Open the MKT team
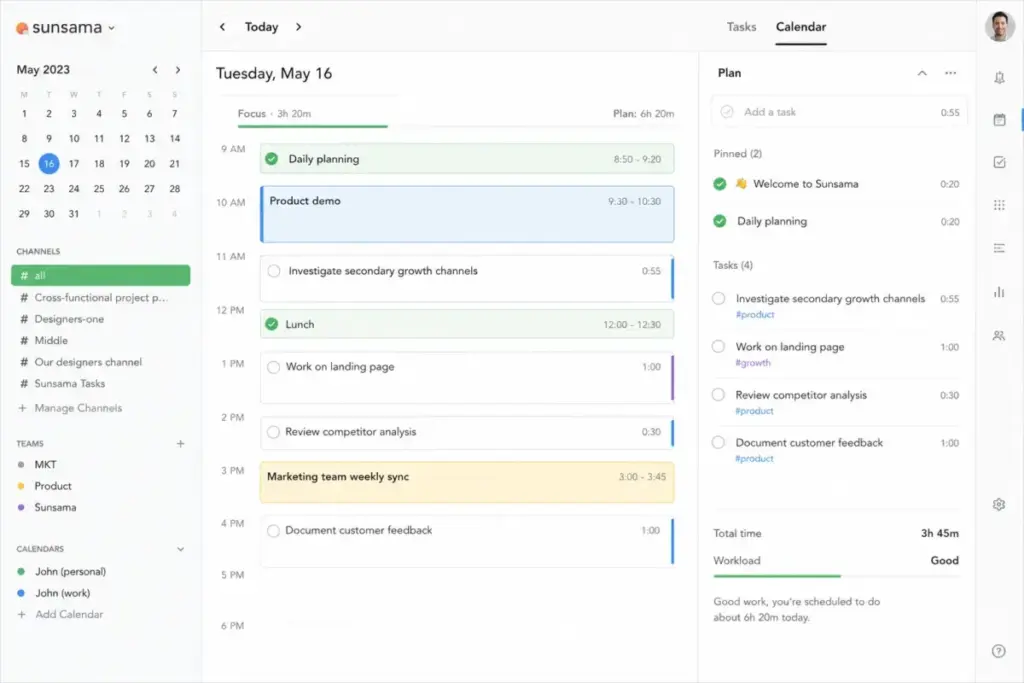 tap(45, 464)
